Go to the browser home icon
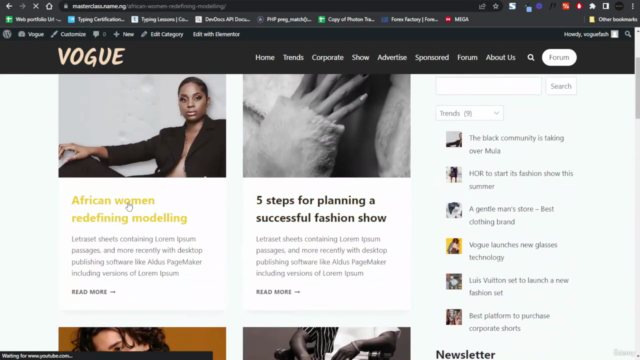Screen dimensions: 640x360 49,6
